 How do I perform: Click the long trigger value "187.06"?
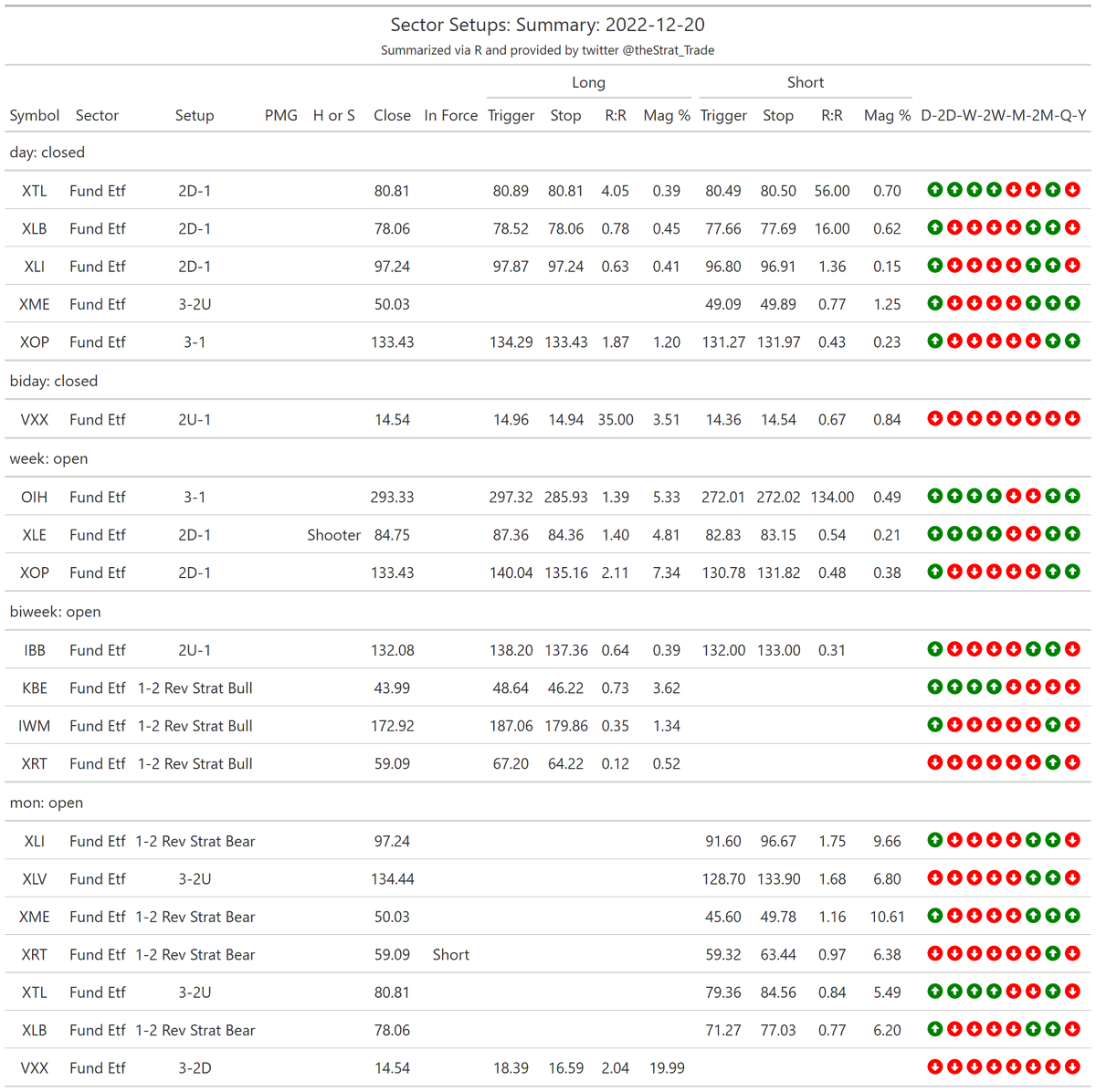point(511,726)
